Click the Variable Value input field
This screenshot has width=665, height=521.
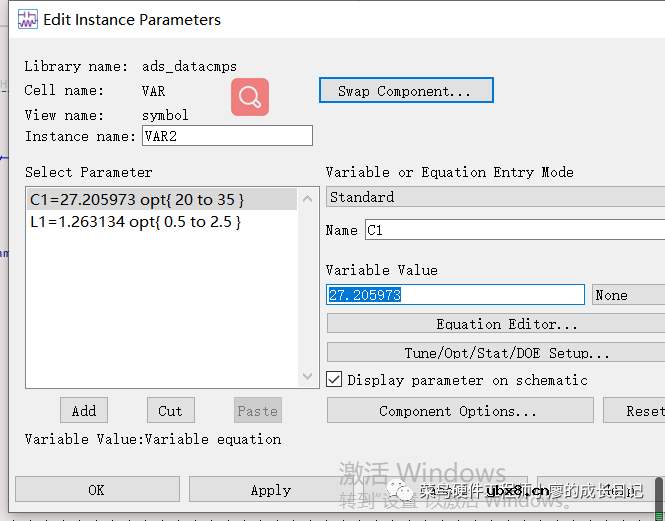pos(455,295)
